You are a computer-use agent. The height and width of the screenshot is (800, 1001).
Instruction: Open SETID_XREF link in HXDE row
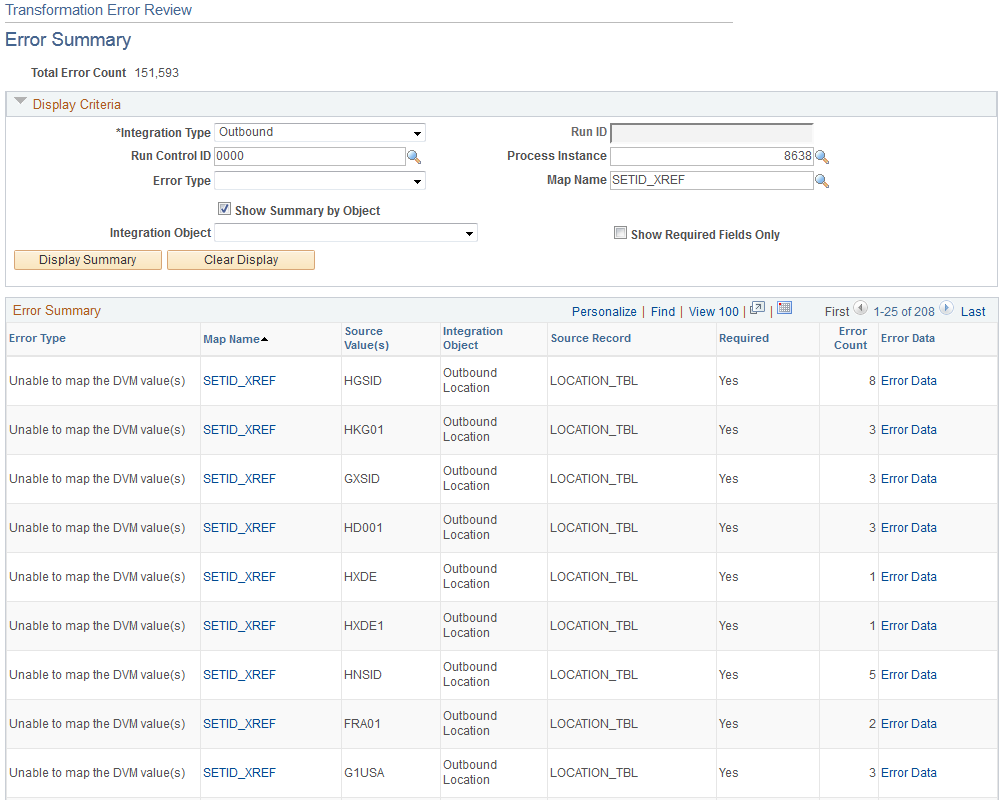pyautogui.click(x=239, y=577)
